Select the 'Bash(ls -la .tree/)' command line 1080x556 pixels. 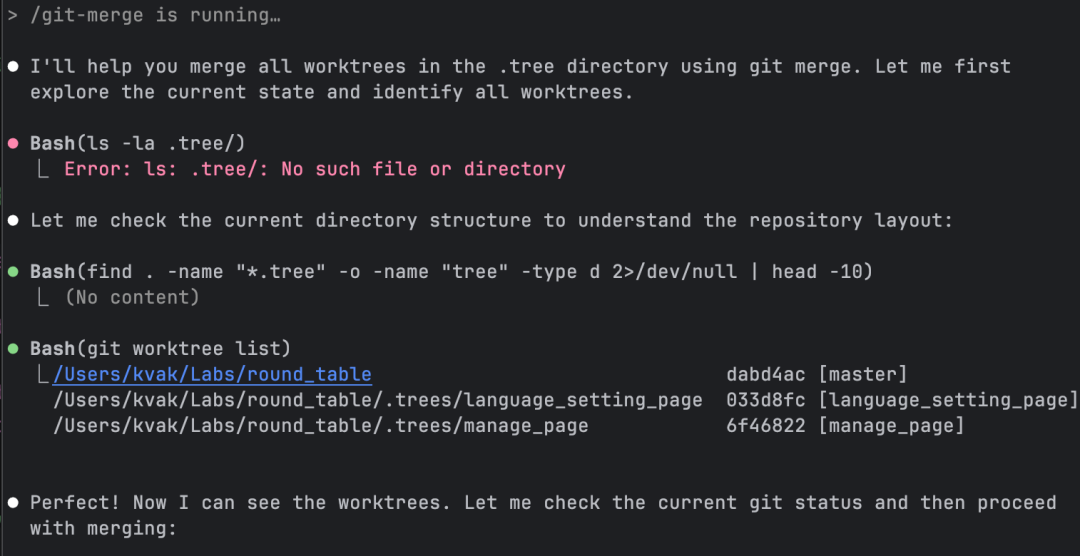click(x=138, y=143)
